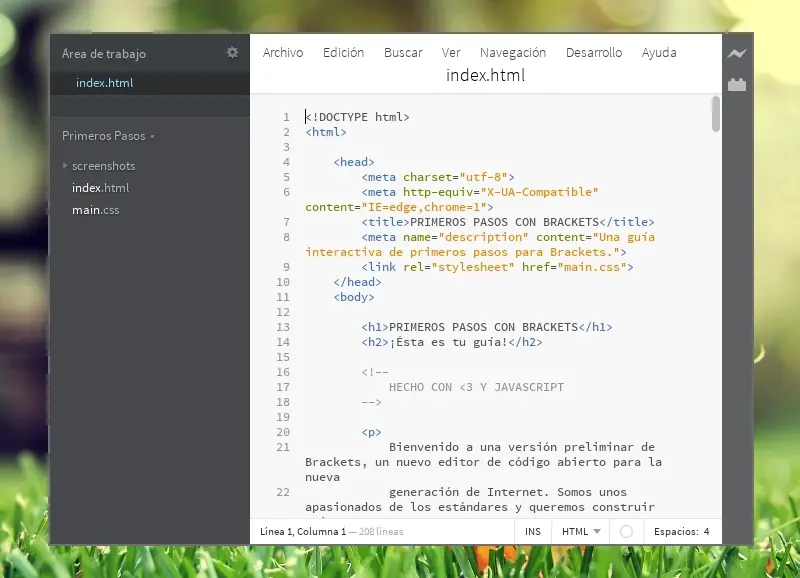The height and width of the screenshot is (578, 800).
Task: Open the Navegación menu
Action: click(513, 53)
